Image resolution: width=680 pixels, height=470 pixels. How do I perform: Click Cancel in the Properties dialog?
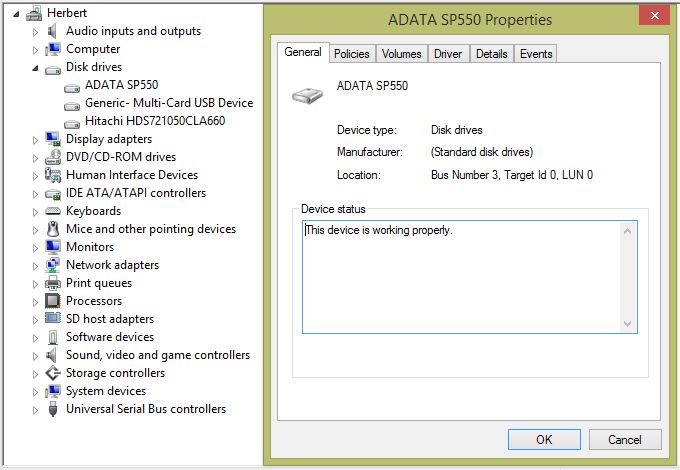[625, 440]
